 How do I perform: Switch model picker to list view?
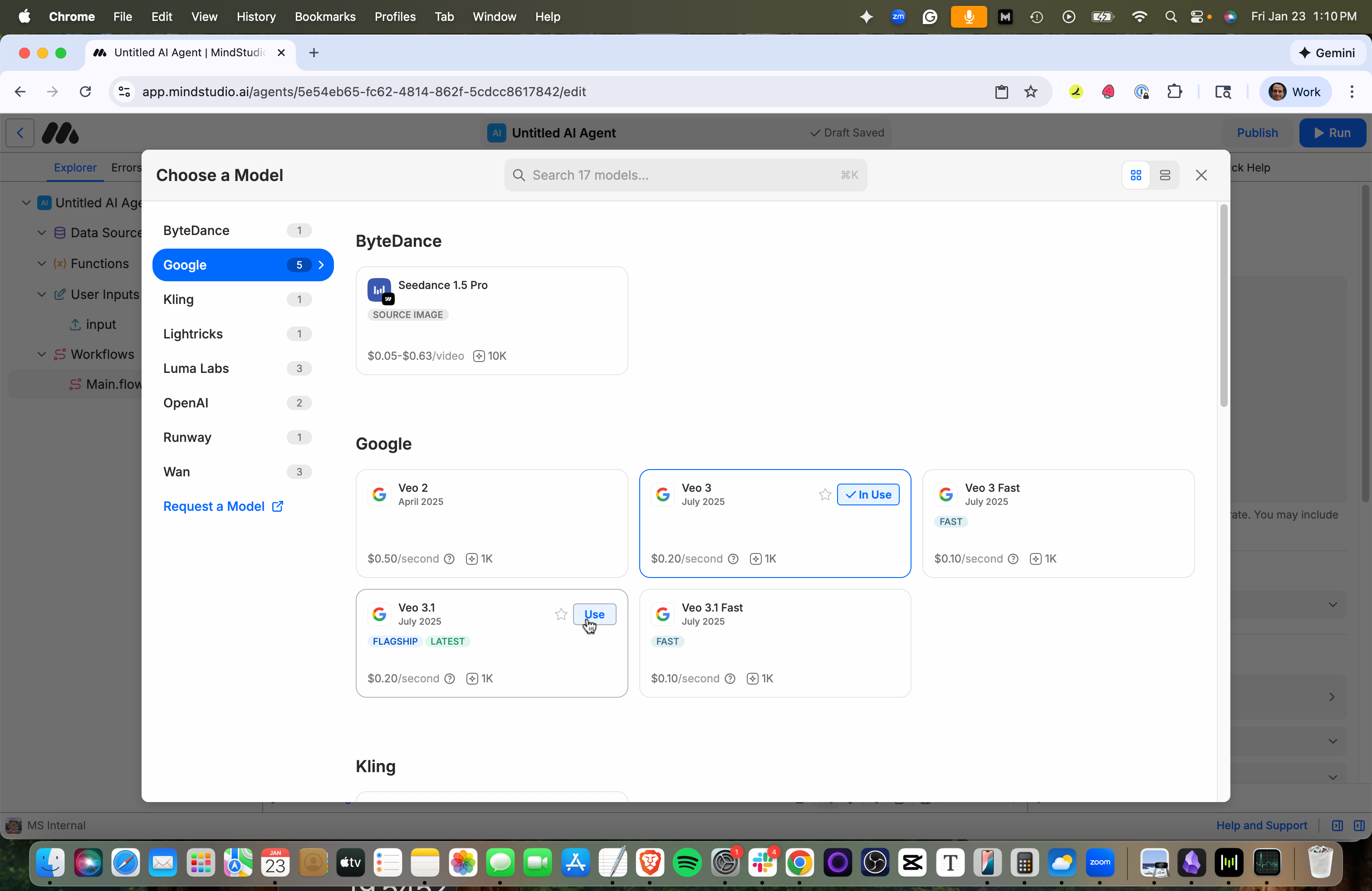click(x=1165, y=175)
